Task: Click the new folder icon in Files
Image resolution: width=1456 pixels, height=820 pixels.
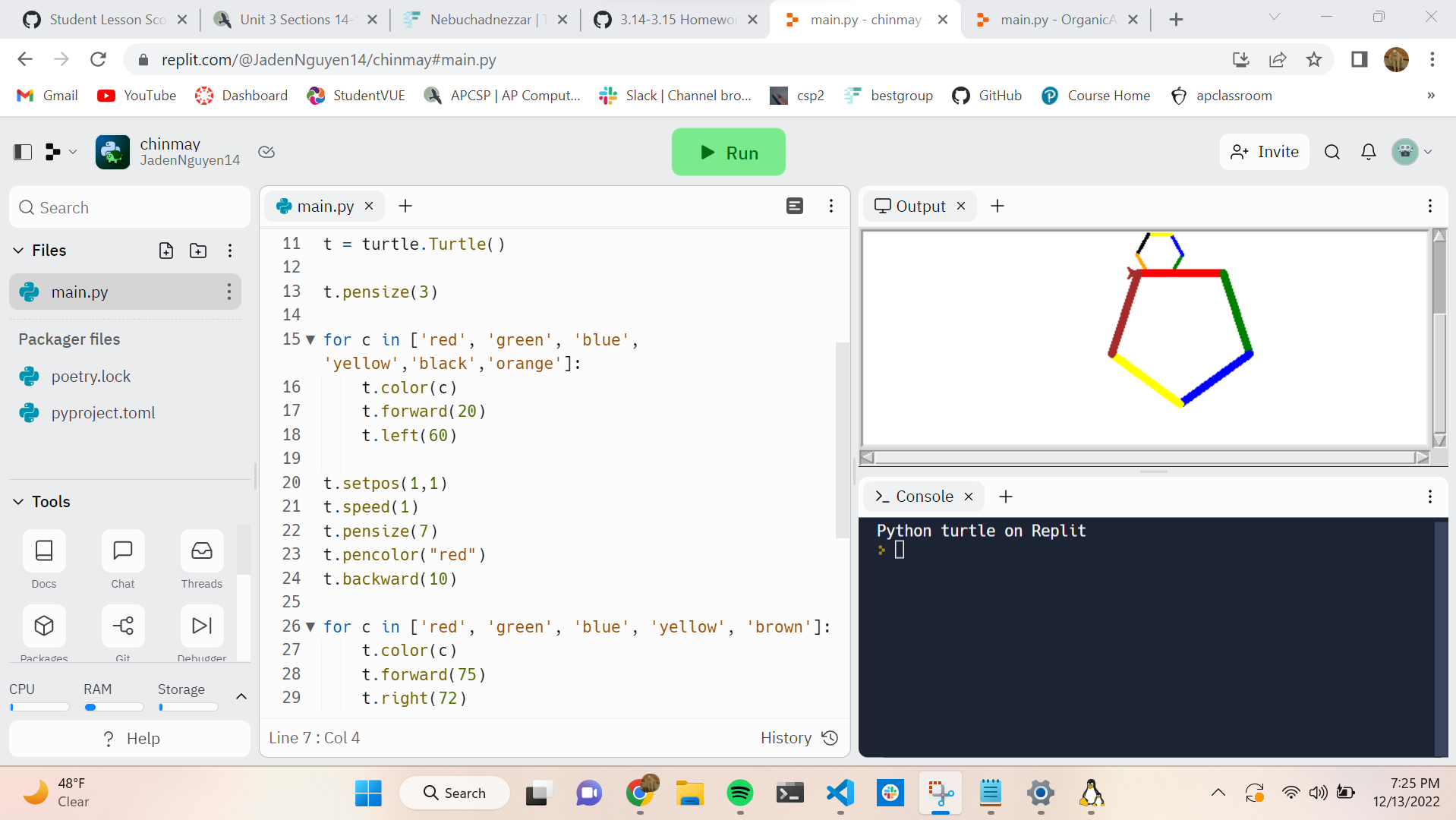Action: click(198, 251)
